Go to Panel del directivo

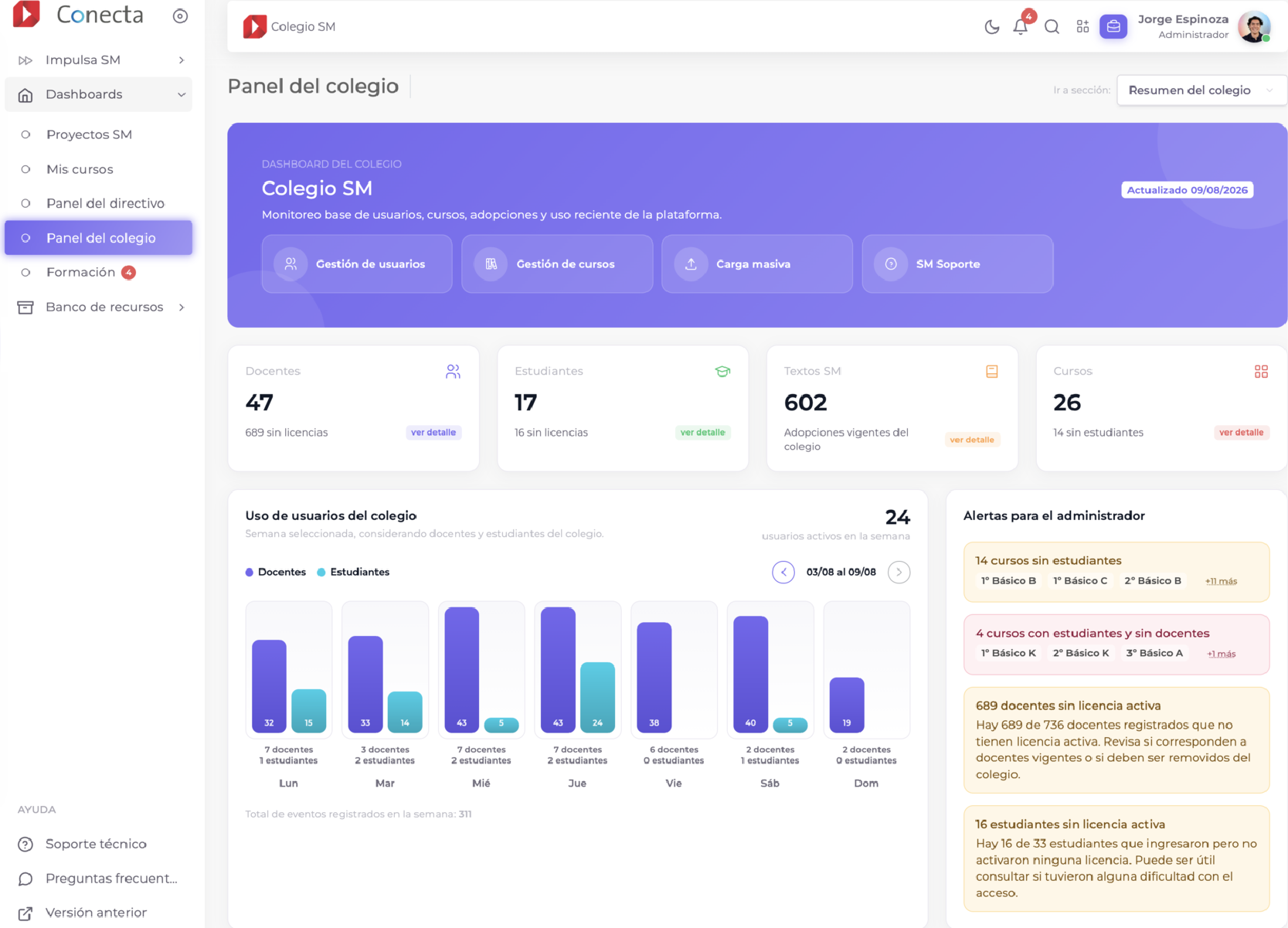tap(105, 203)
